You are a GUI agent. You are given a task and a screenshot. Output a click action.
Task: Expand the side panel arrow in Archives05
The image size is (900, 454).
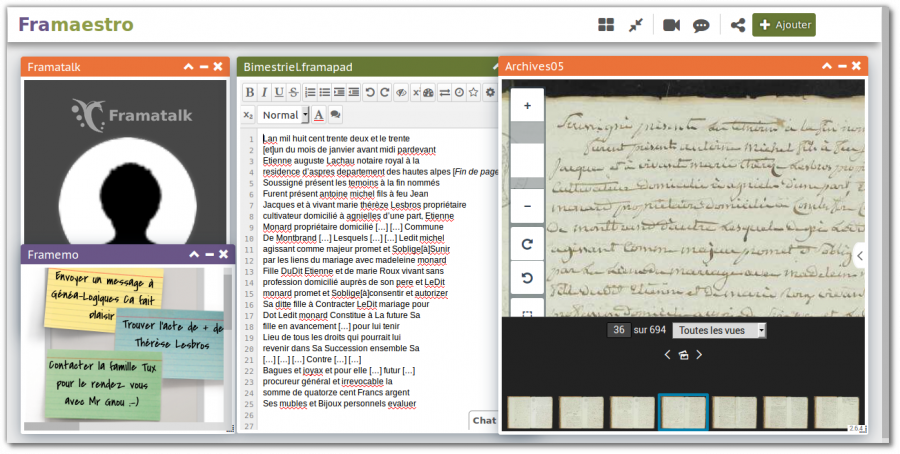point(859,256)
